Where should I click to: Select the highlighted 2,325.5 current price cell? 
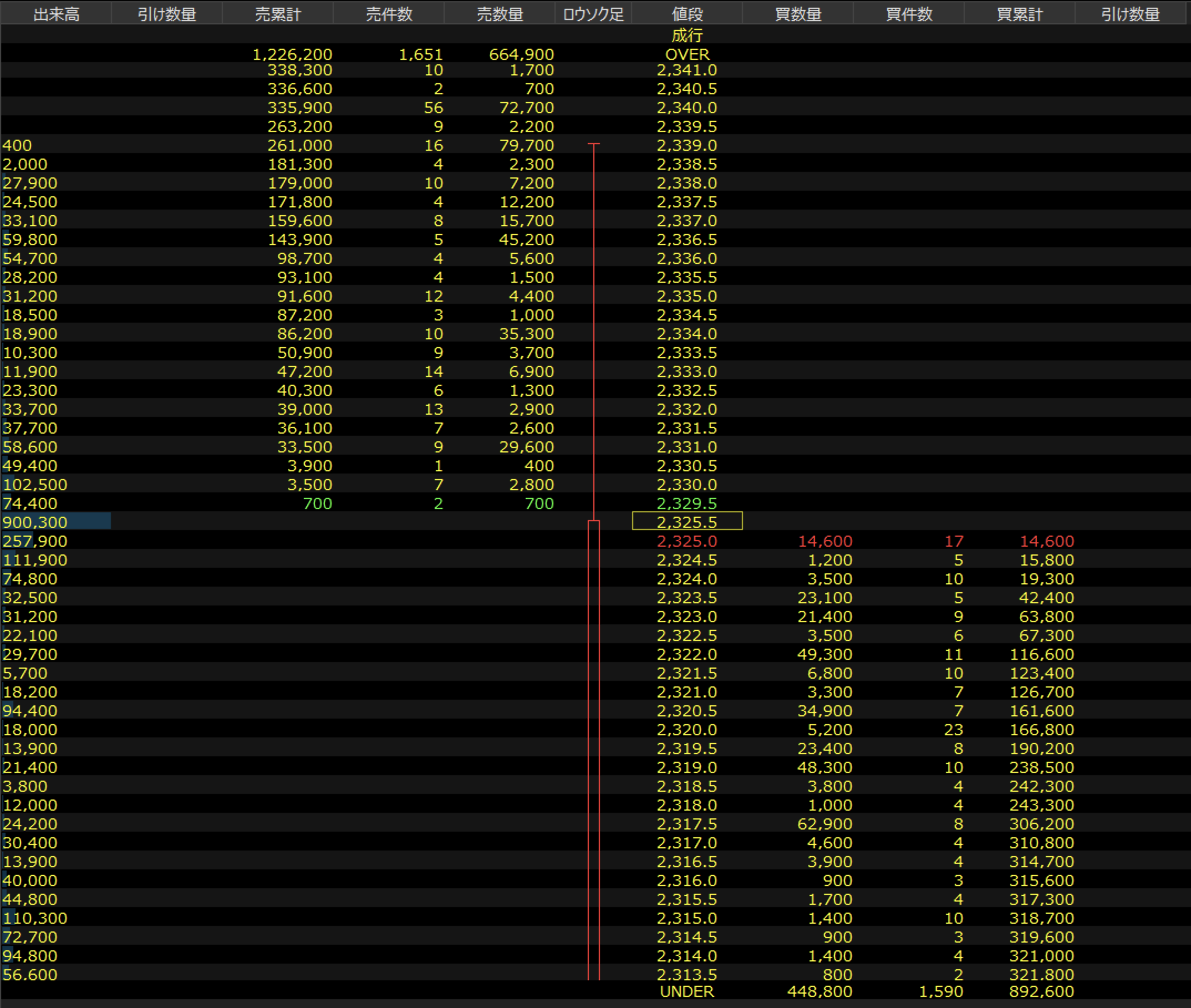coord(687,522)
